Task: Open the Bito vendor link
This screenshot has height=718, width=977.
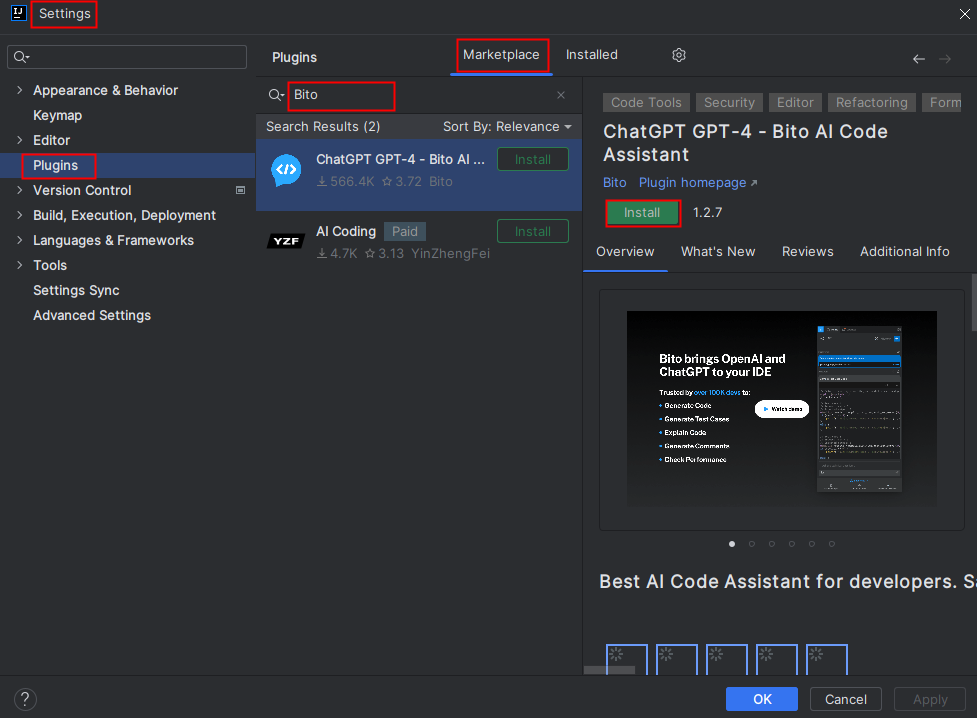Action: pos(614,183)
